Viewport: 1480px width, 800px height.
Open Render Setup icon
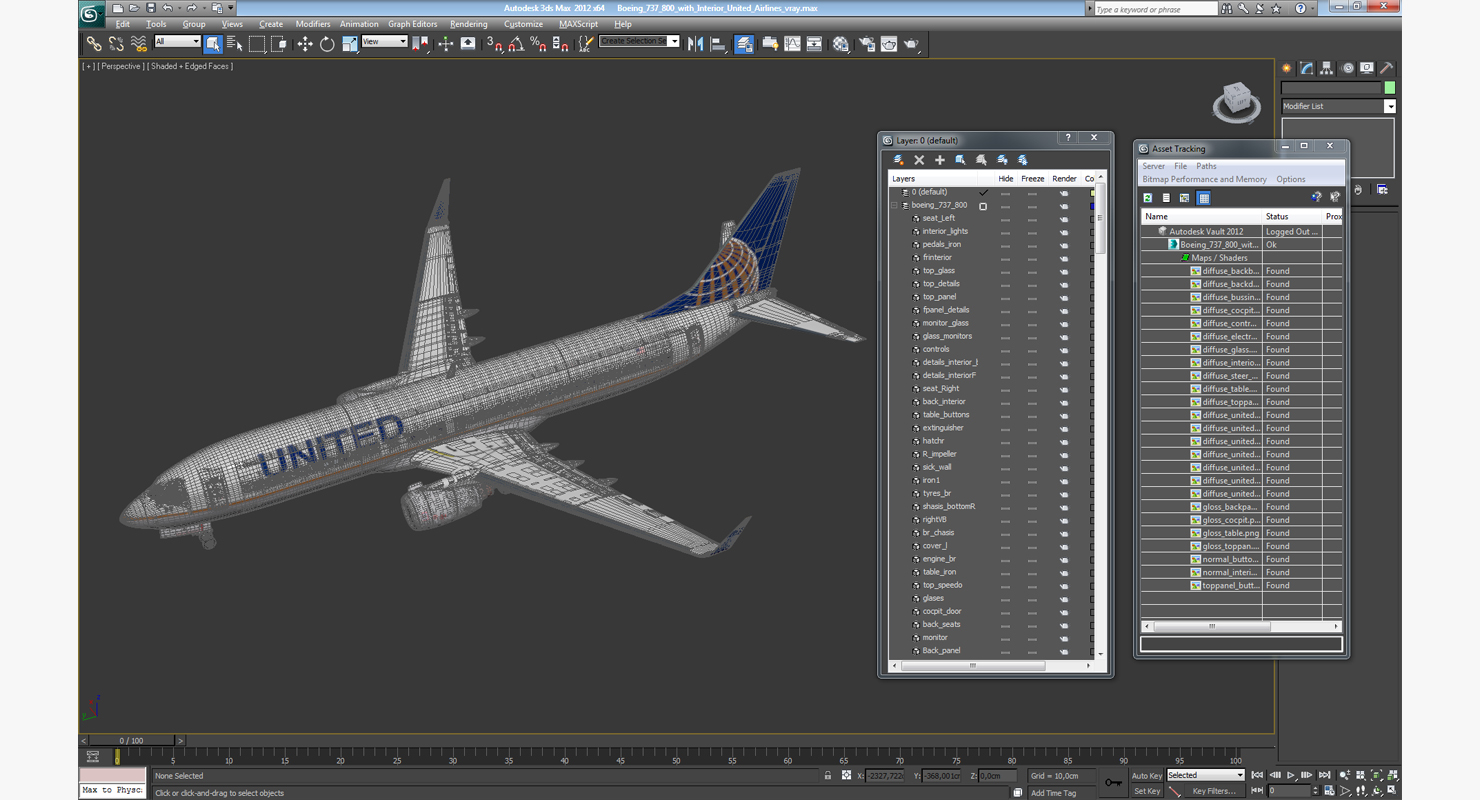(x=866, y=43)
